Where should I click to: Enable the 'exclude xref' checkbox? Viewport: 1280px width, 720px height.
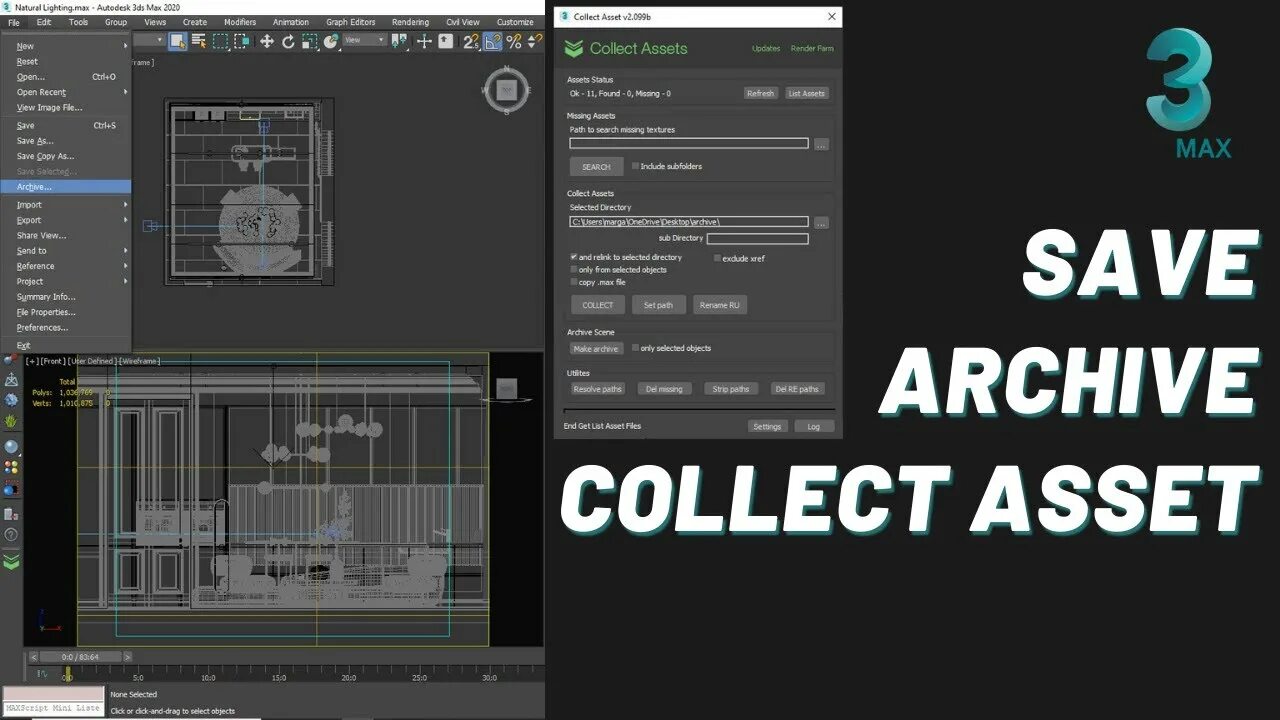point(717,258)
